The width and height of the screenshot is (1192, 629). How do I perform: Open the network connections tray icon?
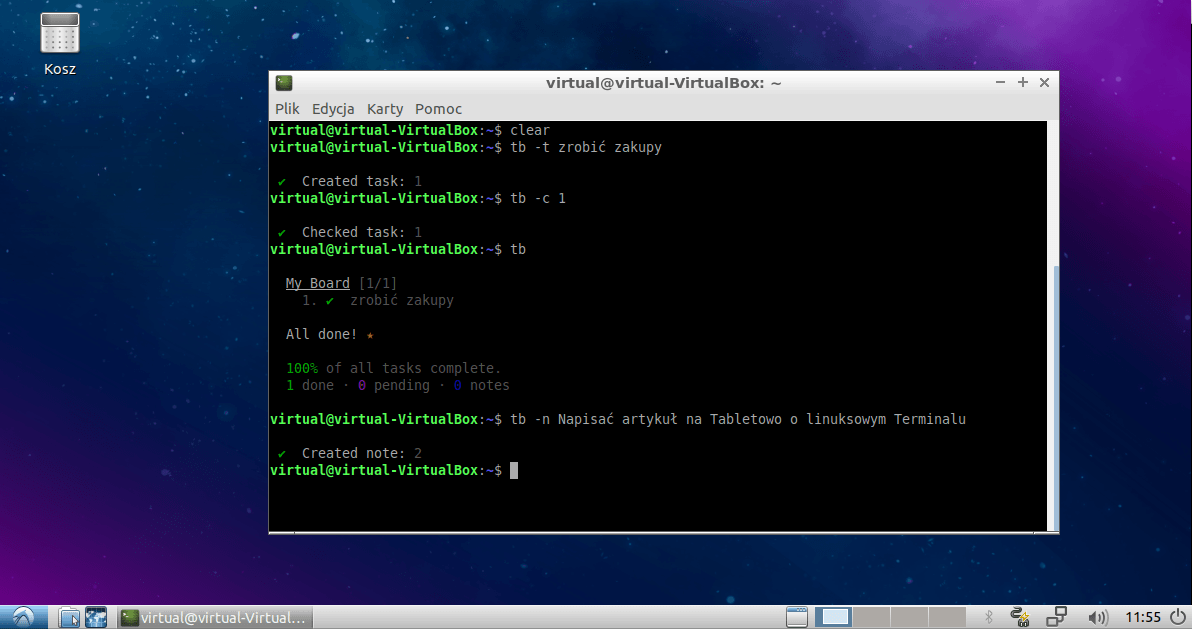click(1057, 617)
